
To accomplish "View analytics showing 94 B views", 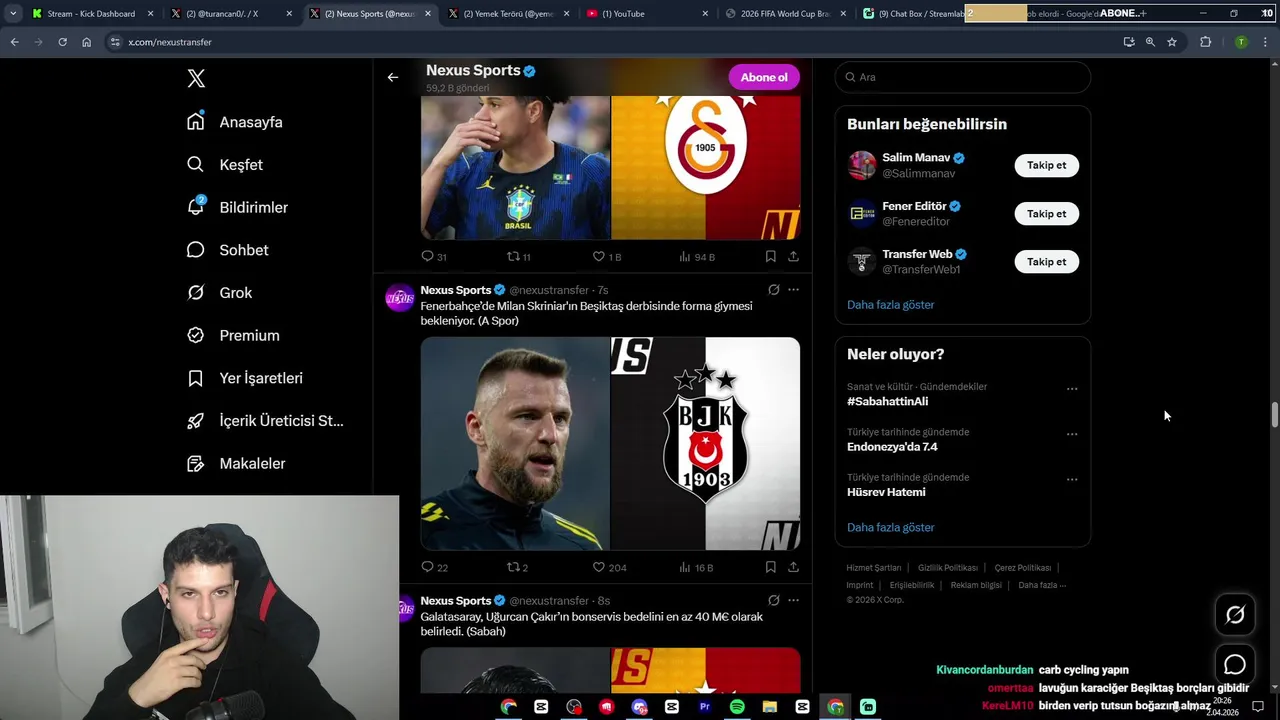I will (x=696, y=257).
